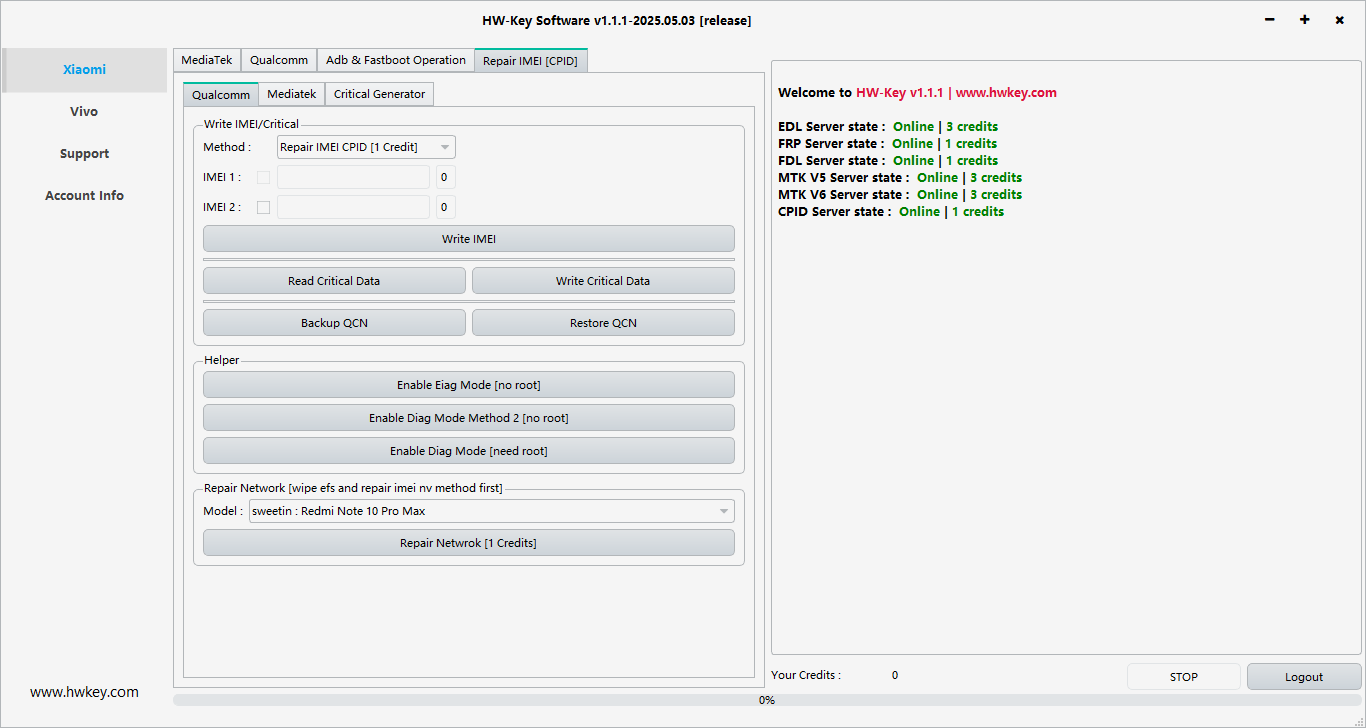
Task: Open the Method dropdown
Action: pos(366,147)
